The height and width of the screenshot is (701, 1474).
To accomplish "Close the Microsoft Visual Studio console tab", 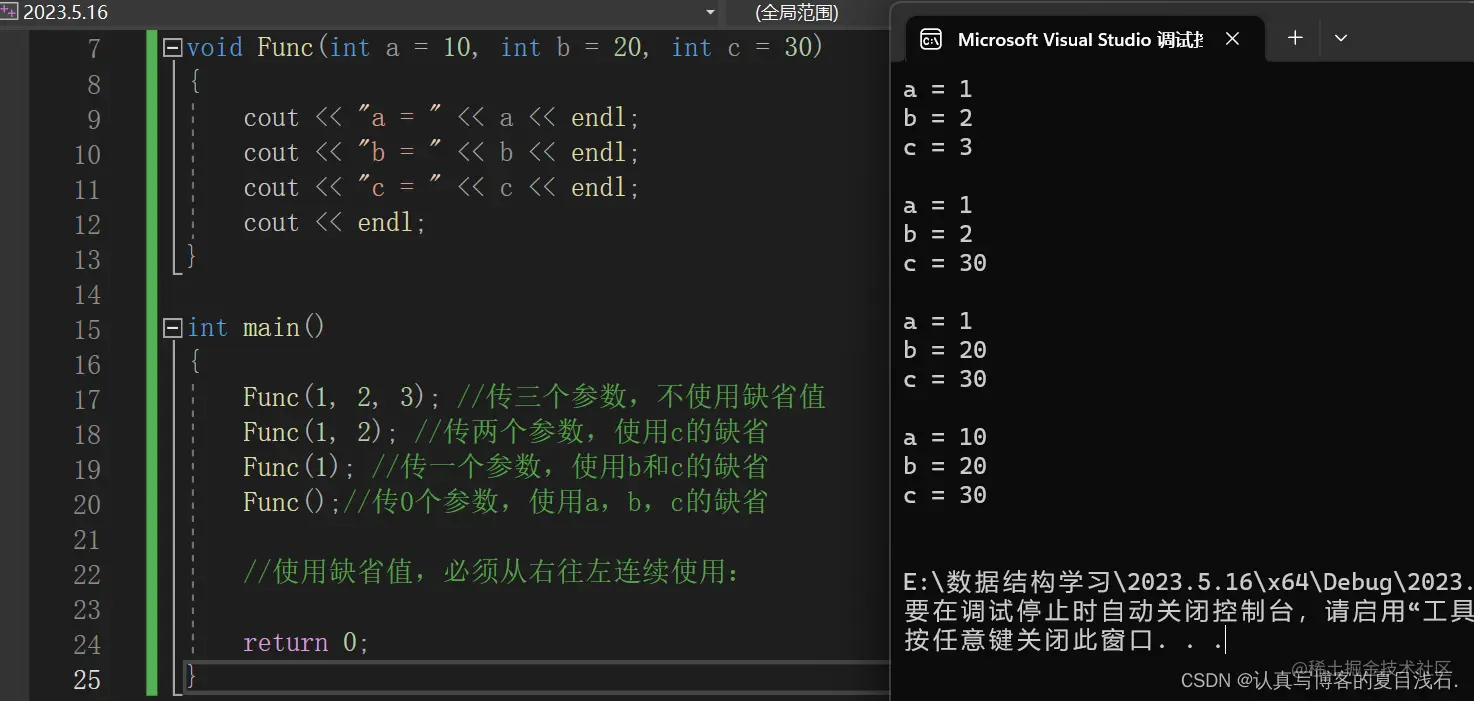I will coord(1232,38).
